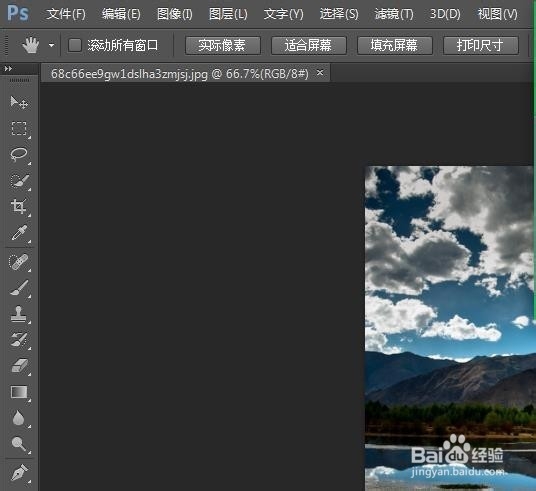Click the tools panel grip handle
536x491 pixels.
pyautogui.click(x=19, y=80)
